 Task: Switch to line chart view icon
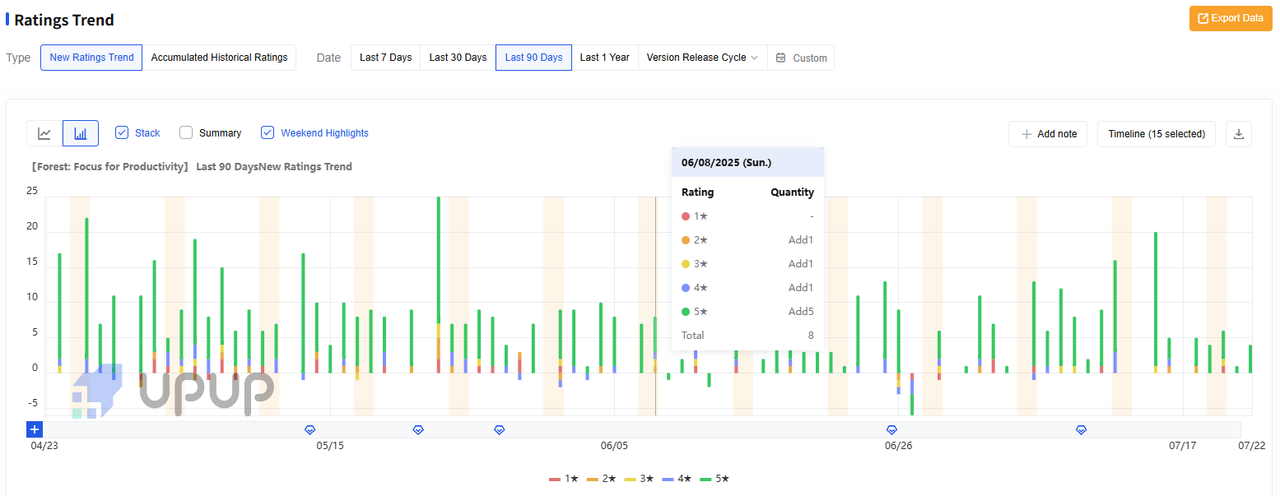pyautogui.click(x=45, y=133)
